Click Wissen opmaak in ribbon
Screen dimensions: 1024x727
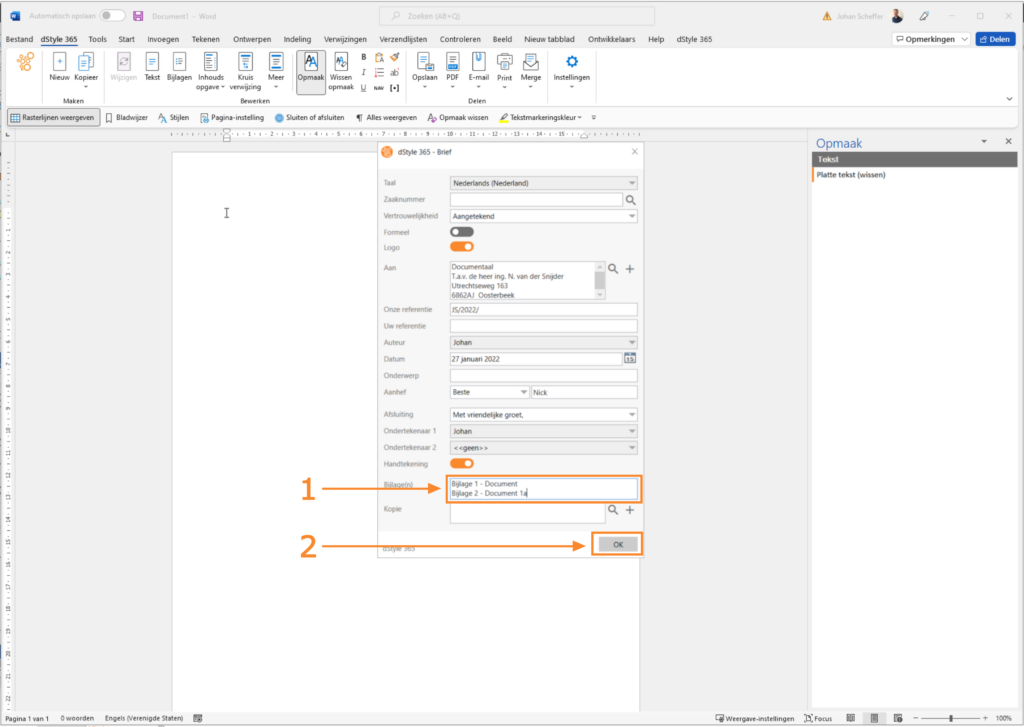[x=341, y=71]
